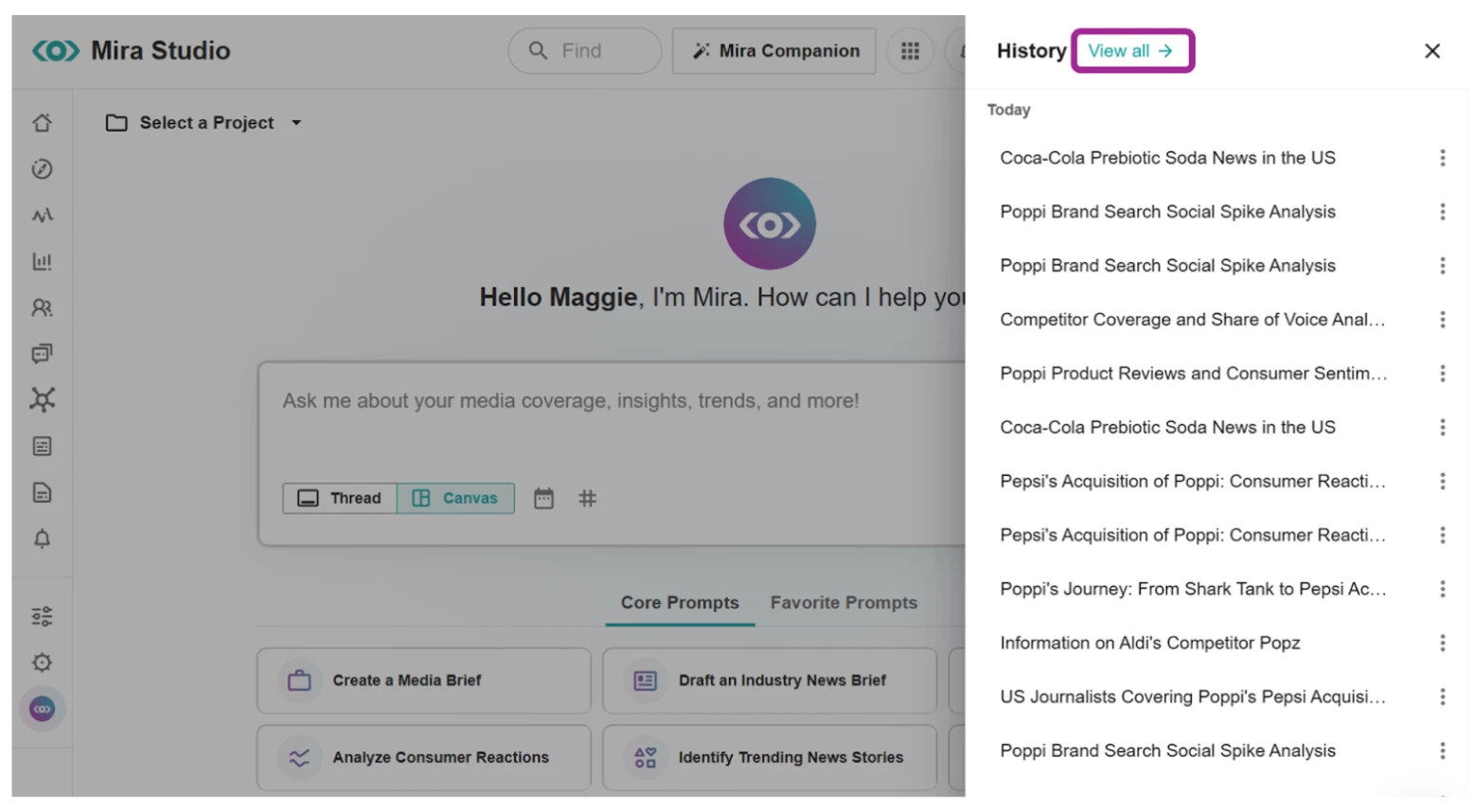Open options for Poppi Product Reviews item
1473x812 pixels.
pos(1443,374)
